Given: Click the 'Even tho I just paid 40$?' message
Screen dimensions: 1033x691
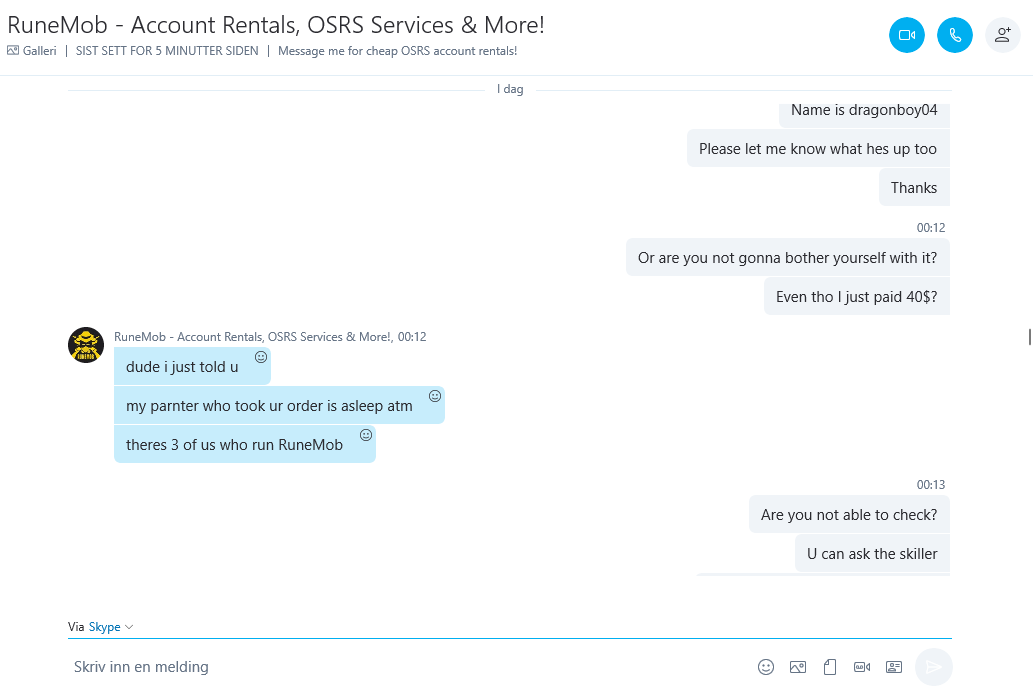Looking at the screenshot, I should pyautogui.click(x=856, y=296).
